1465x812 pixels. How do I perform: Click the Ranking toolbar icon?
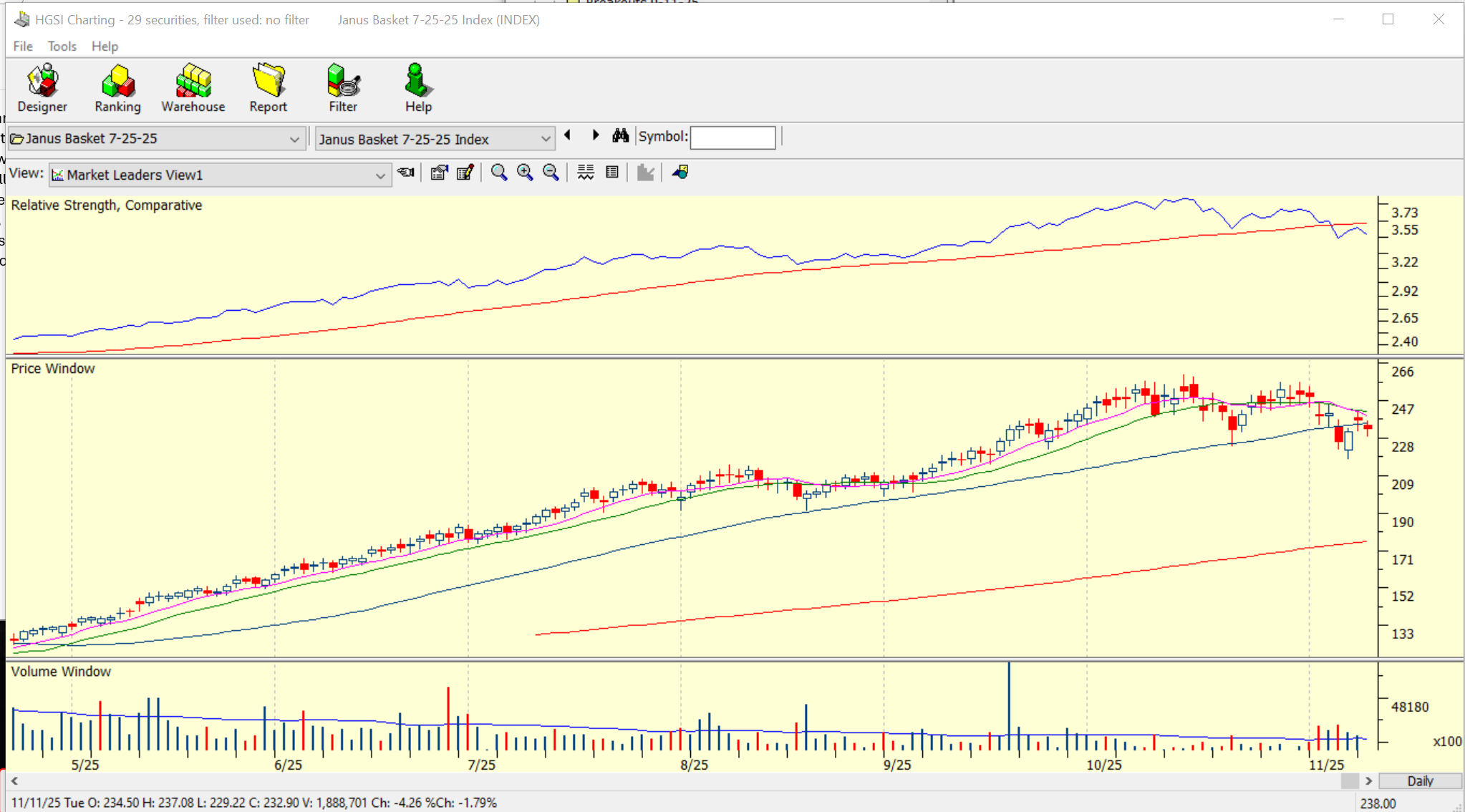tap(117, 87)
